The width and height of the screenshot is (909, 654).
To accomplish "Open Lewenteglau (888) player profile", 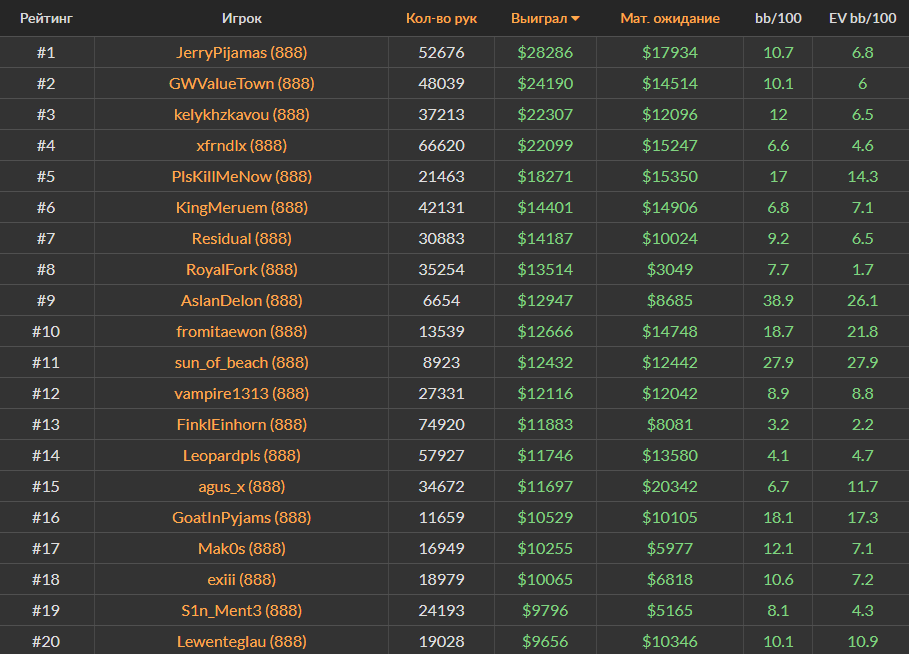I will pos(241,641).
